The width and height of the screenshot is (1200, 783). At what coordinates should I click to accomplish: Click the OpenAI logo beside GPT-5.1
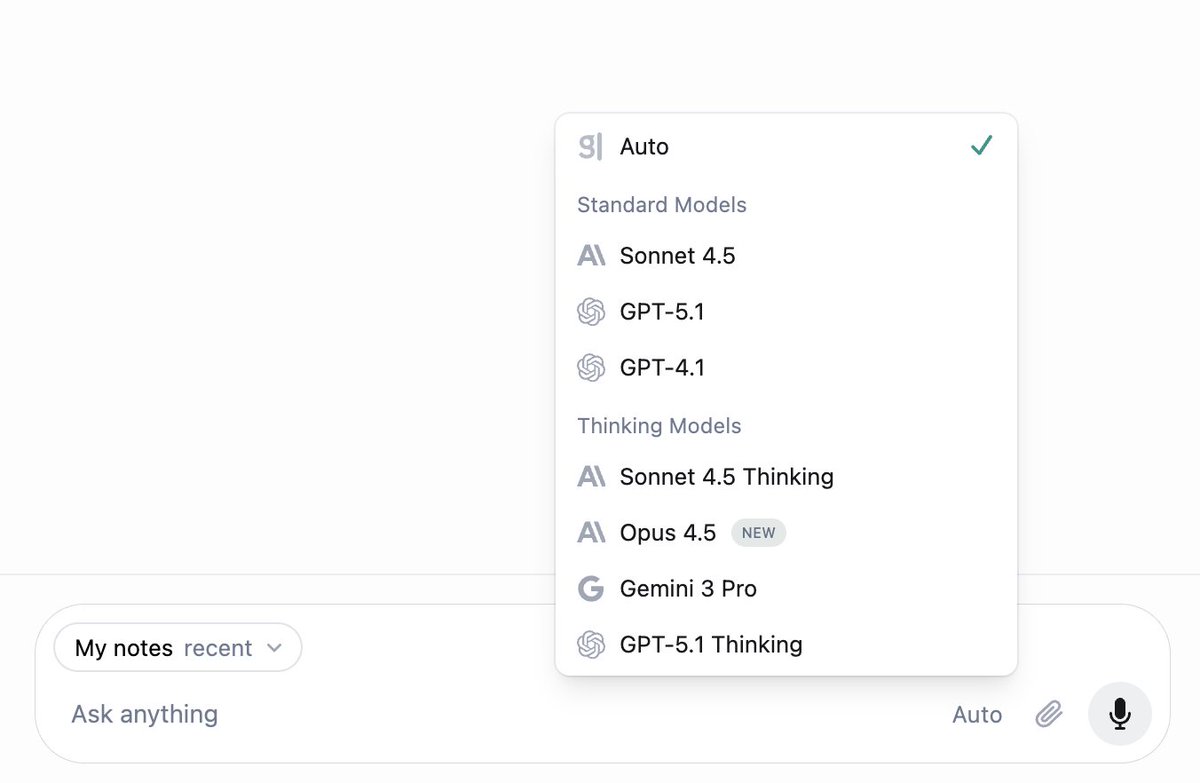[591, 312]
